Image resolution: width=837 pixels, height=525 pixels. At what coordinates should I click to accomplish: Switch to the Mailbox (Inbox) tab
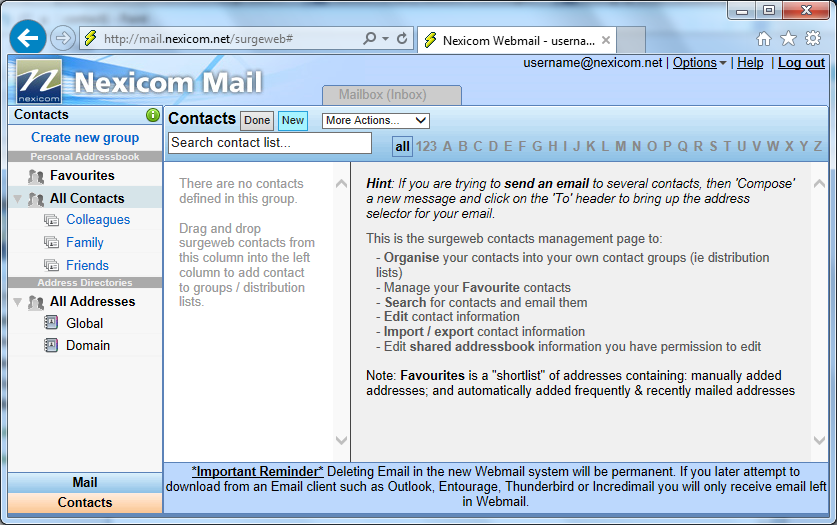[391, 95]
